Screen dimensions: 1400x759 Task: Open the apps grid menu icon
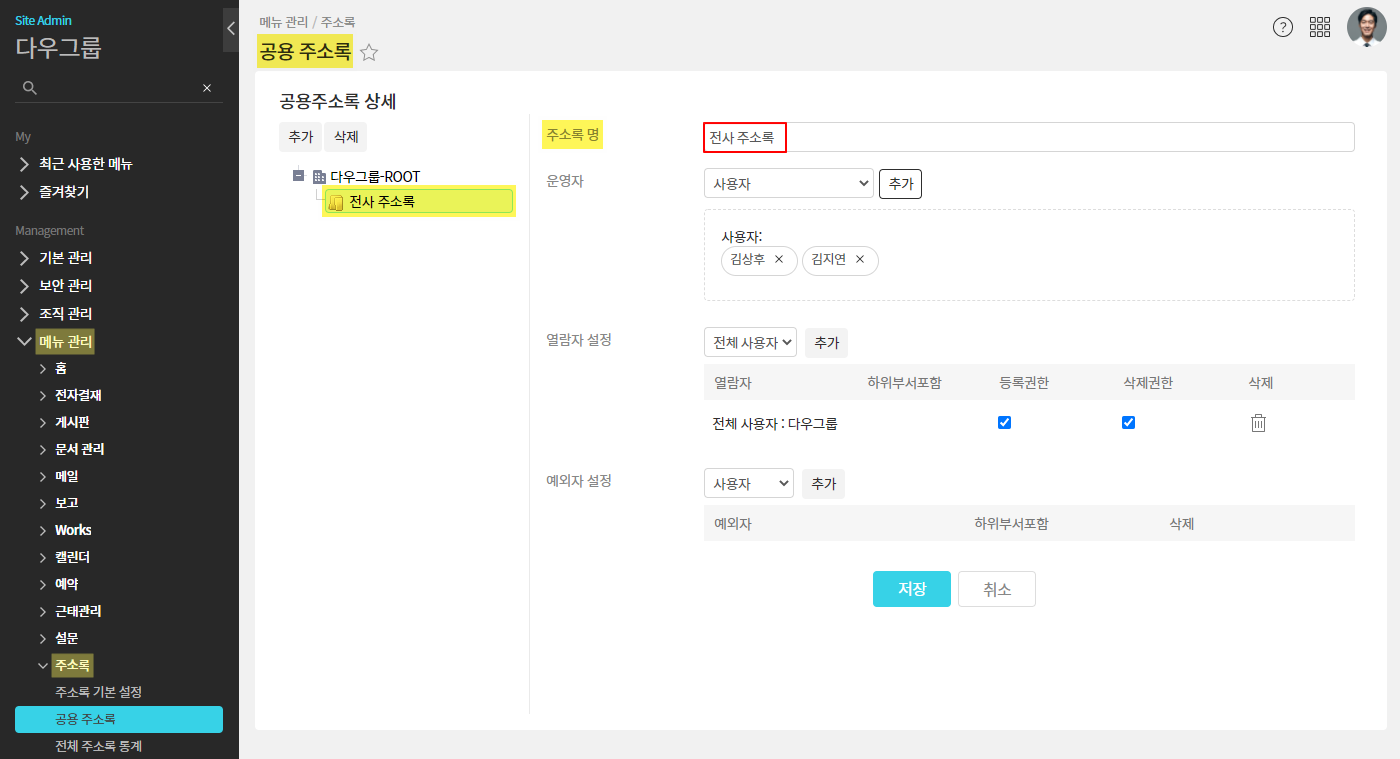1320,27
